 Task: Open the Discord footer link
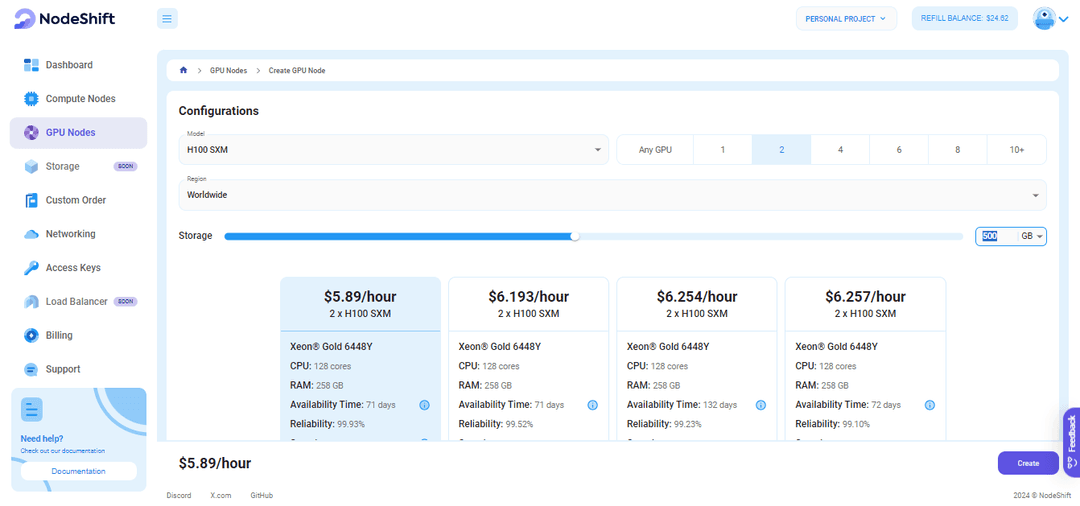(179, 495)
